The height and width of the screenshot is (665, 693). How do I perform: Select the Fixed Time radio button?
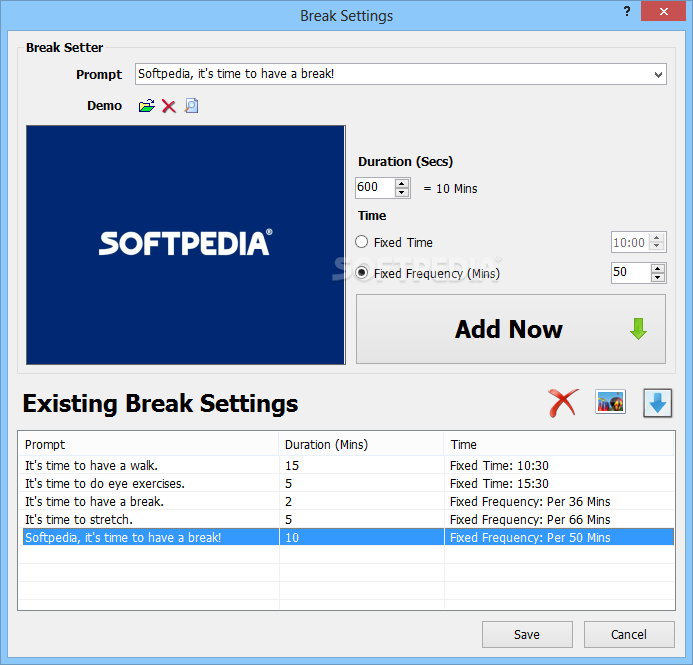[362, 242]
